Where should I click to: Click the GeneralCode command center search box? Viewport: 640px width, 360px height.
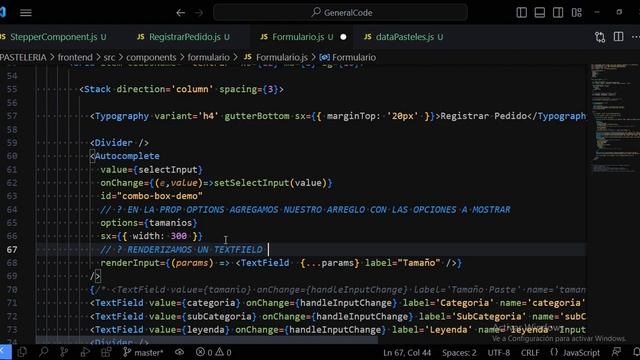(x=340, y=13)
